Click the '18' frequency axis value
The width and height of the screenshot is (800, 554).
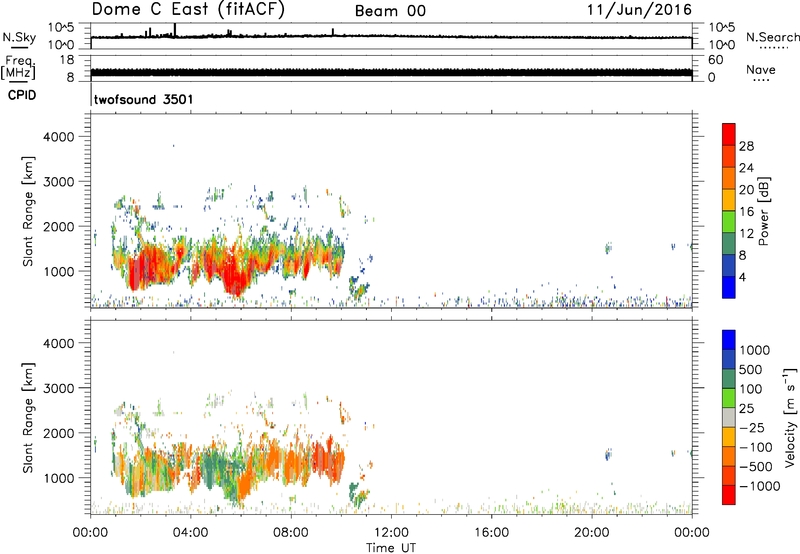tap(66, 60)
